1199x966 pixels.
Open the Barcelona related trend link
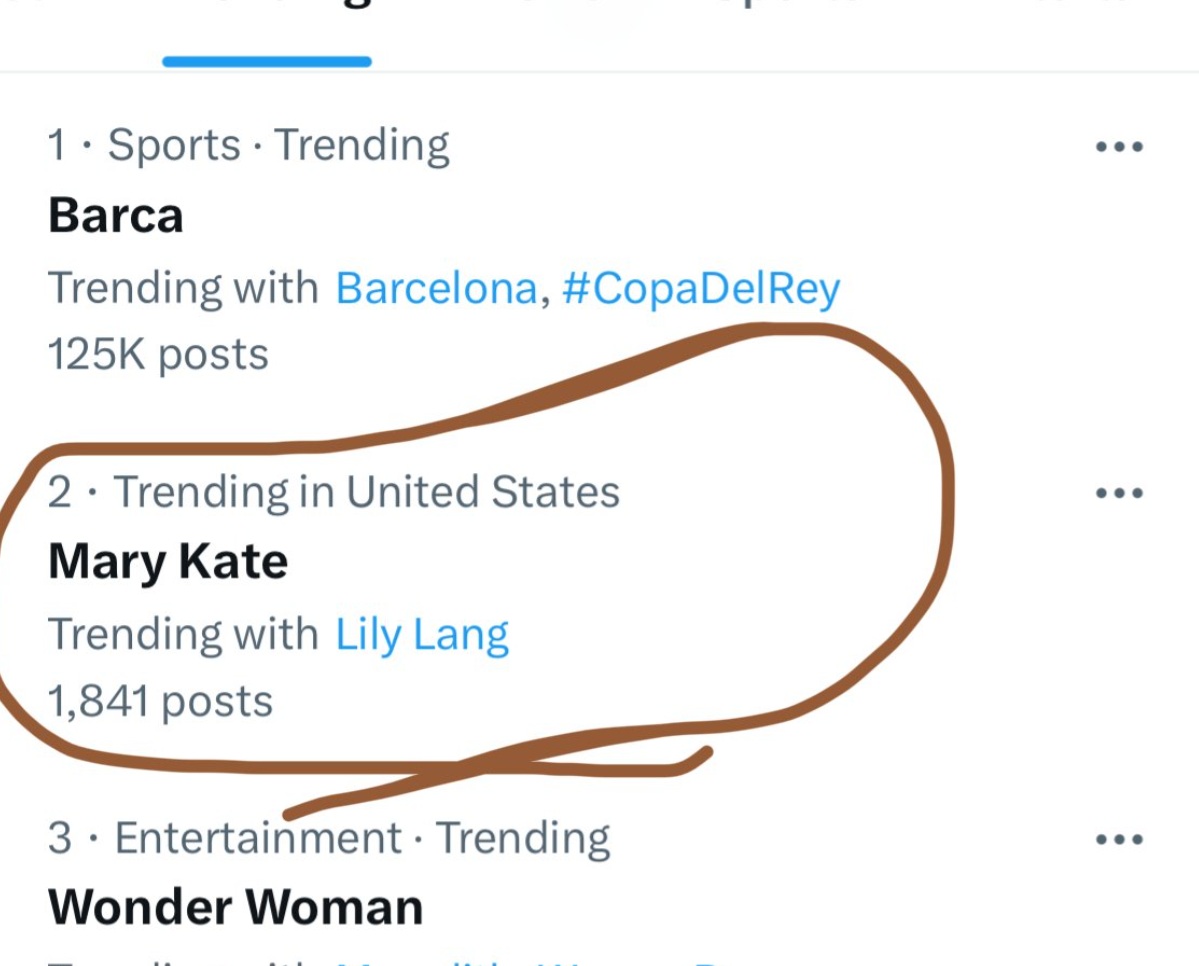[x=436, y=288]
